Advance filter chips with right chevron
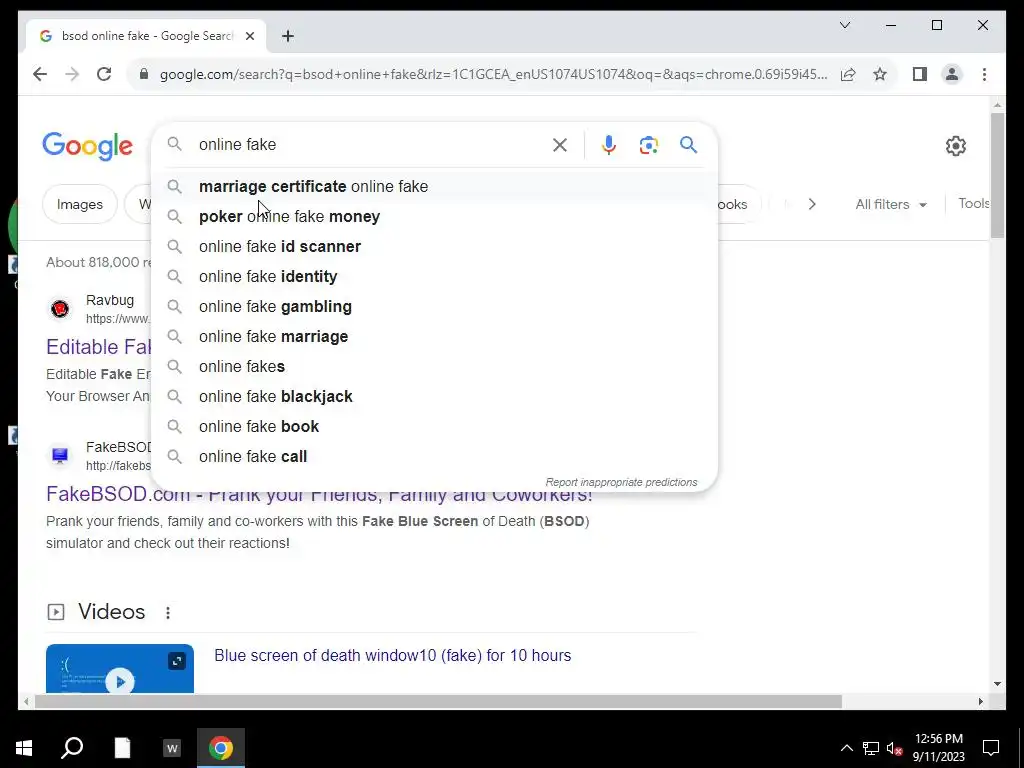The height and width of the screenshot is (768, 1024). [x=812, y=204]
